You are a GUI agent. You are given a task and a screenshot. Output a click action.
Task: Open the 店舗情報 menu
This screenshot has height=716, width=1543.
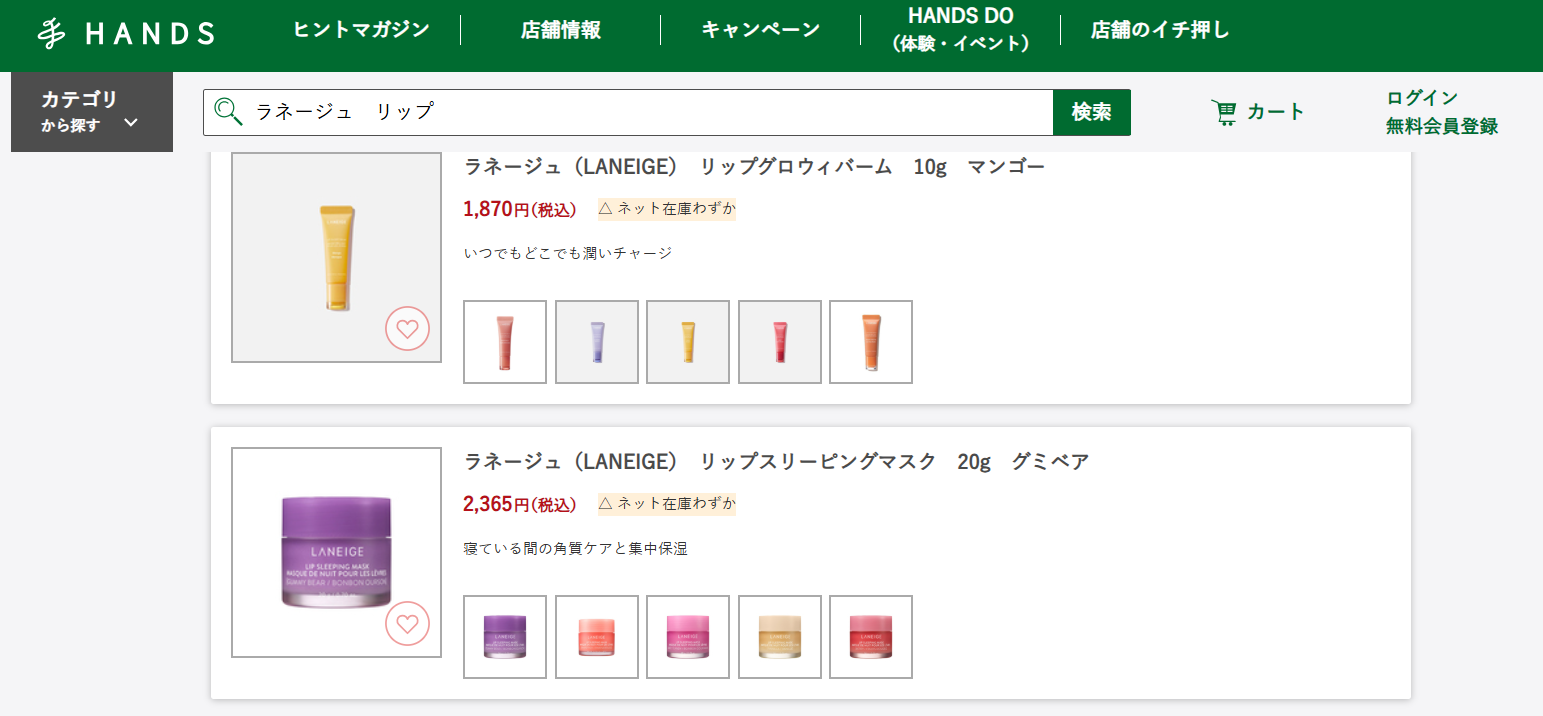(x=561, y=30)
